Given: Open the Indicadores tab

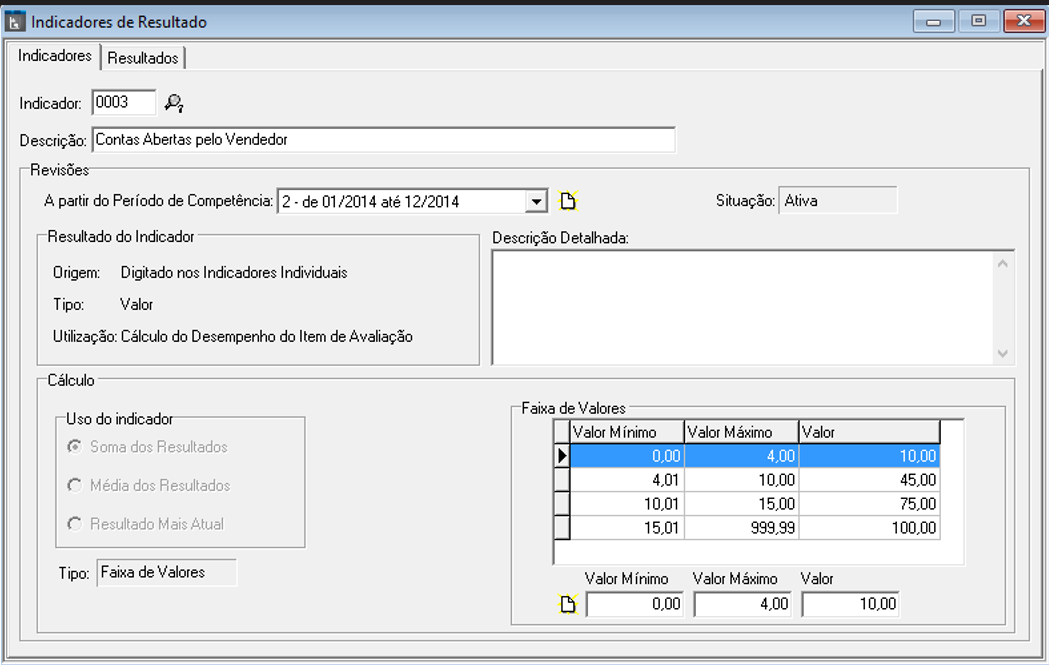Looking at the screenshot, I should click(x=55, y=56).
